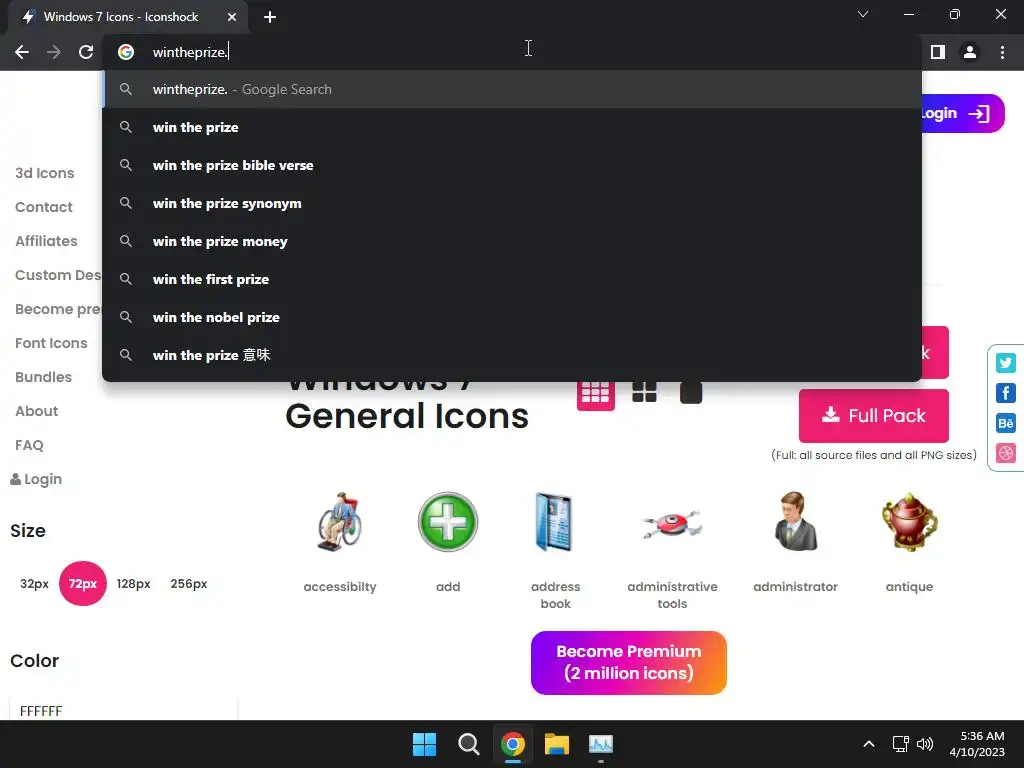Viewport: 1024px width, 768px height.
Task: Open the 3d Icons sidebar link
Action: (x=44, y=173)
